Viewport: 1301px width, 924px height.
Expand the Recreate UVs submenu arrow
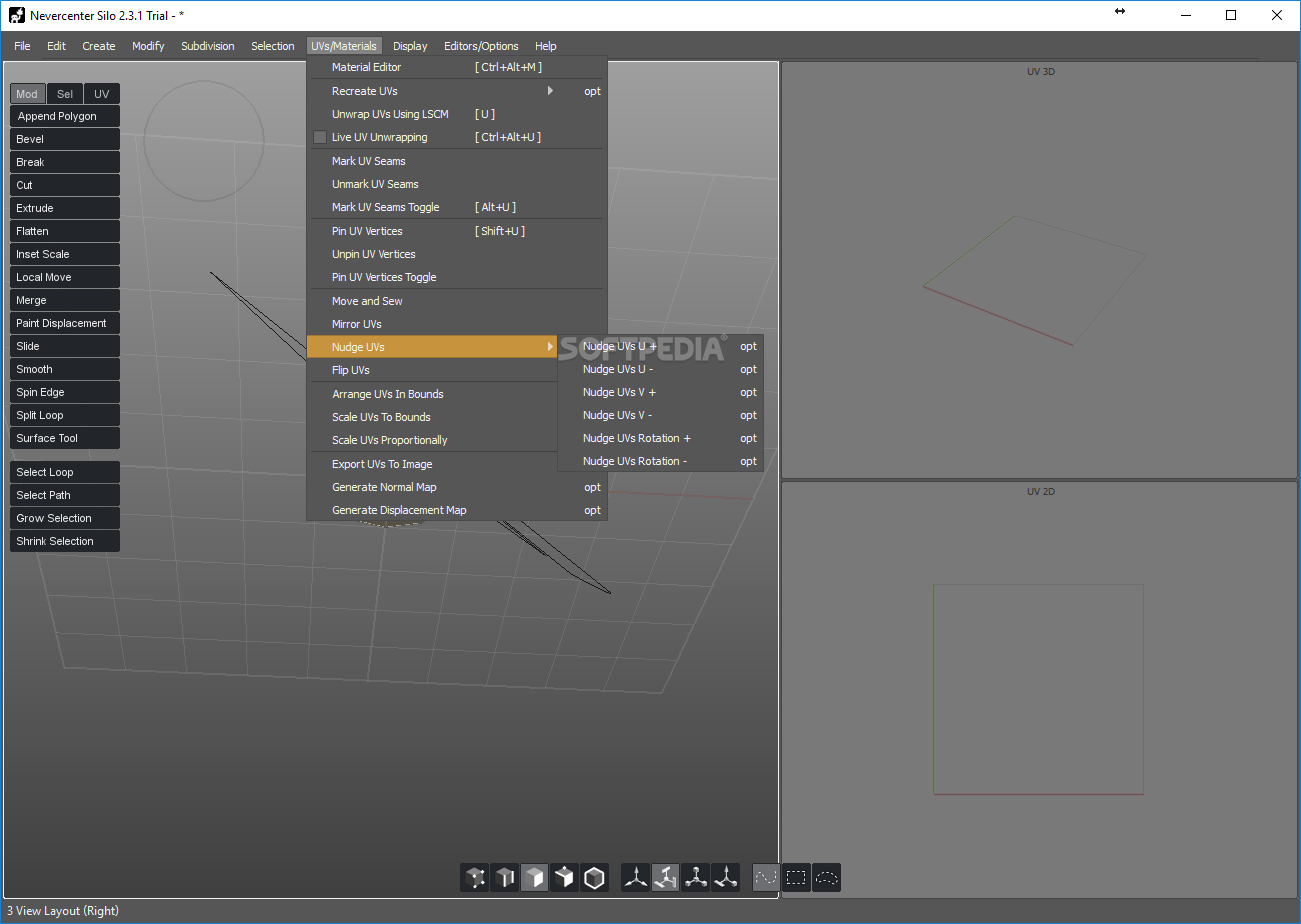tap(550, 91)
